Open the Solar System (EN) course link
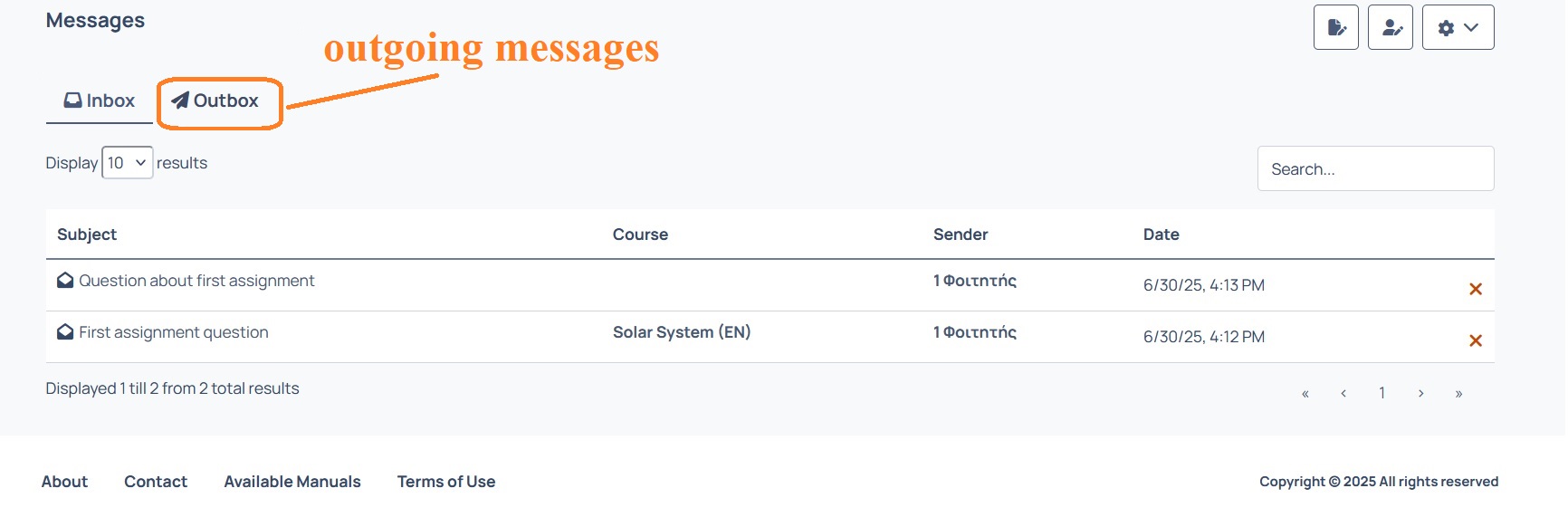Viewport: 1568px width, 517px height. pyautogui.click(x=682, y=332)
